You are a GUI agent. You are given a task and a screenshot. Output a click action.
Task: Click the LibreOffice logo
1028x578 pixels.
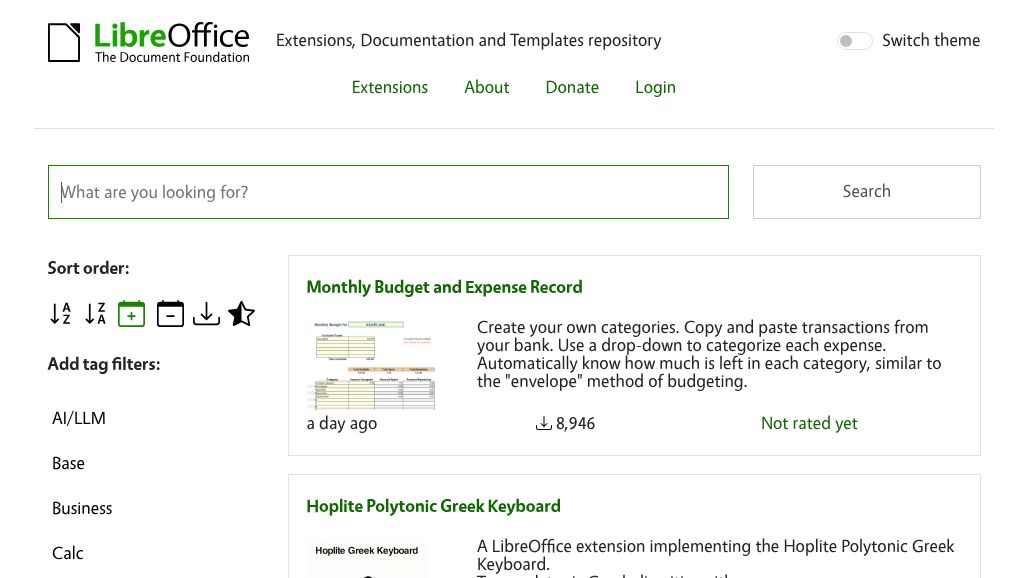click(x=149, y=42)
